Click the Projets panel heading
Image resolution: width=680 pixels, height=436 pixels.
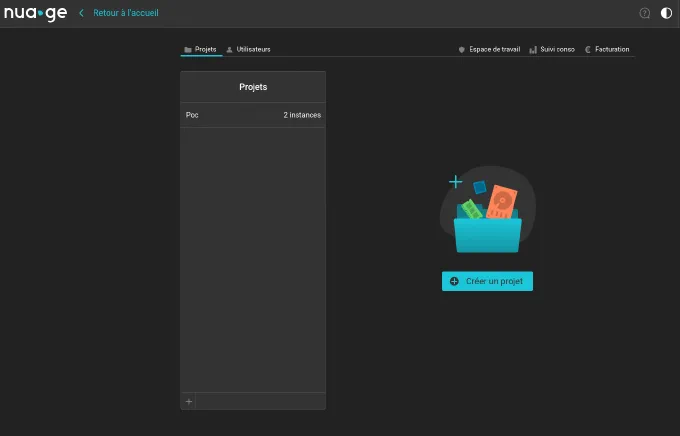[253, 87]
